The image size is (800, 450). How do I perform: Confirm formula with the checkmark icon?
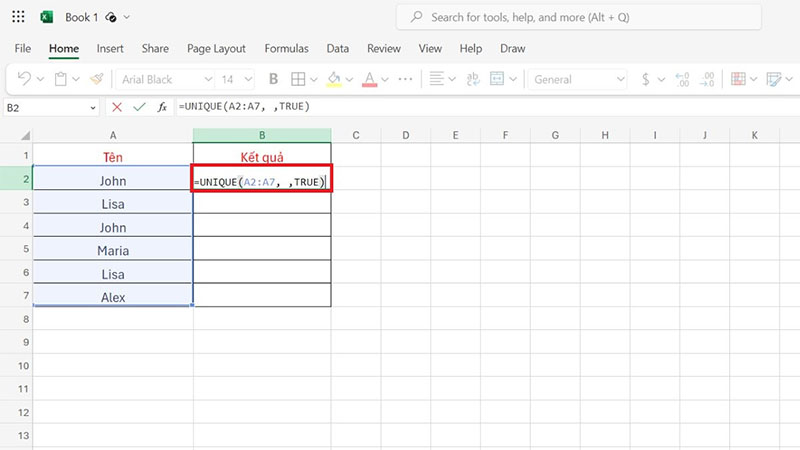(x=138, y=107)
